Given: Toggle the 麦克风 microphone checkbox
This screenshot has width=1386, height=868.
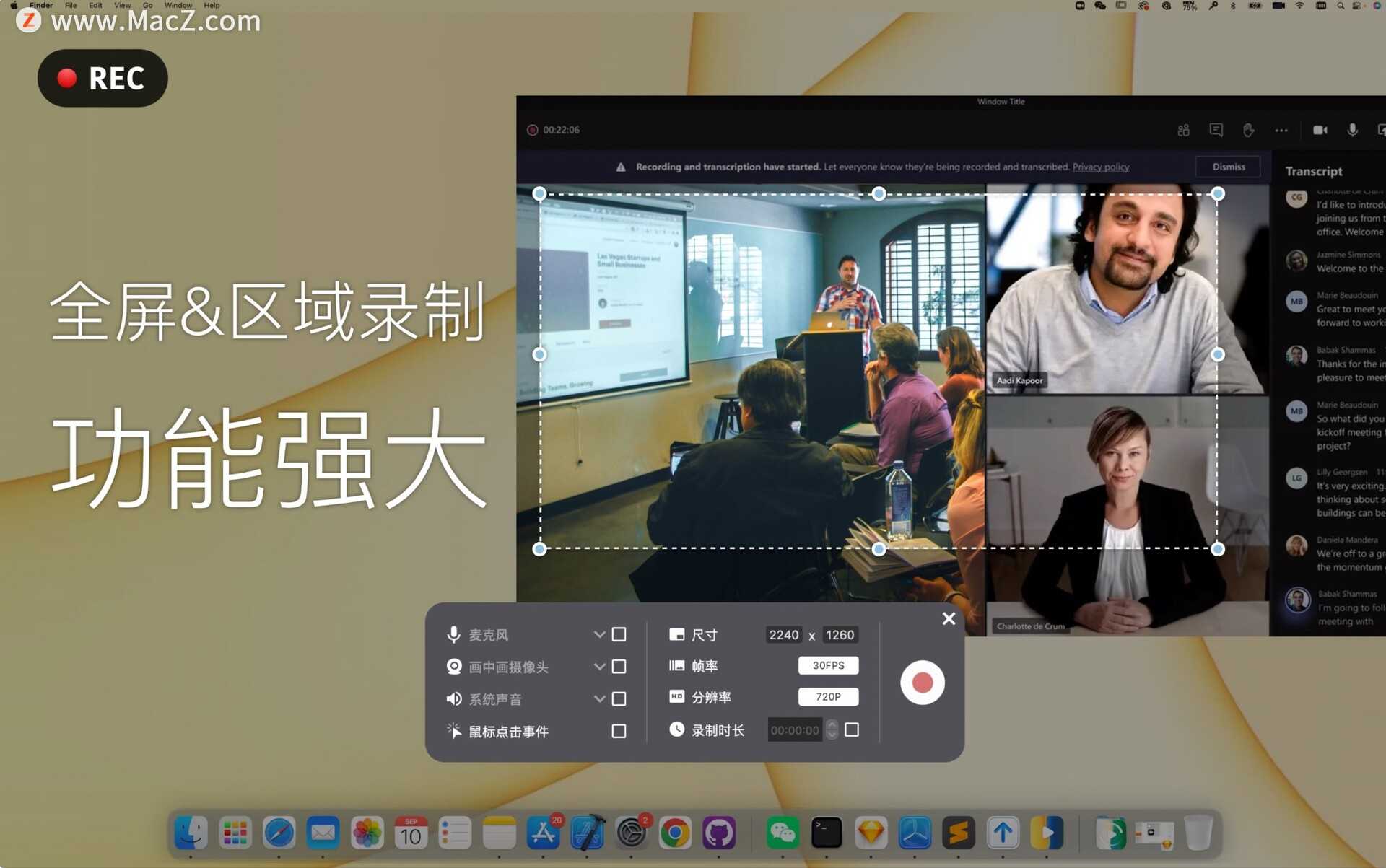Looking at the screenshot, I should pos(619,634).
